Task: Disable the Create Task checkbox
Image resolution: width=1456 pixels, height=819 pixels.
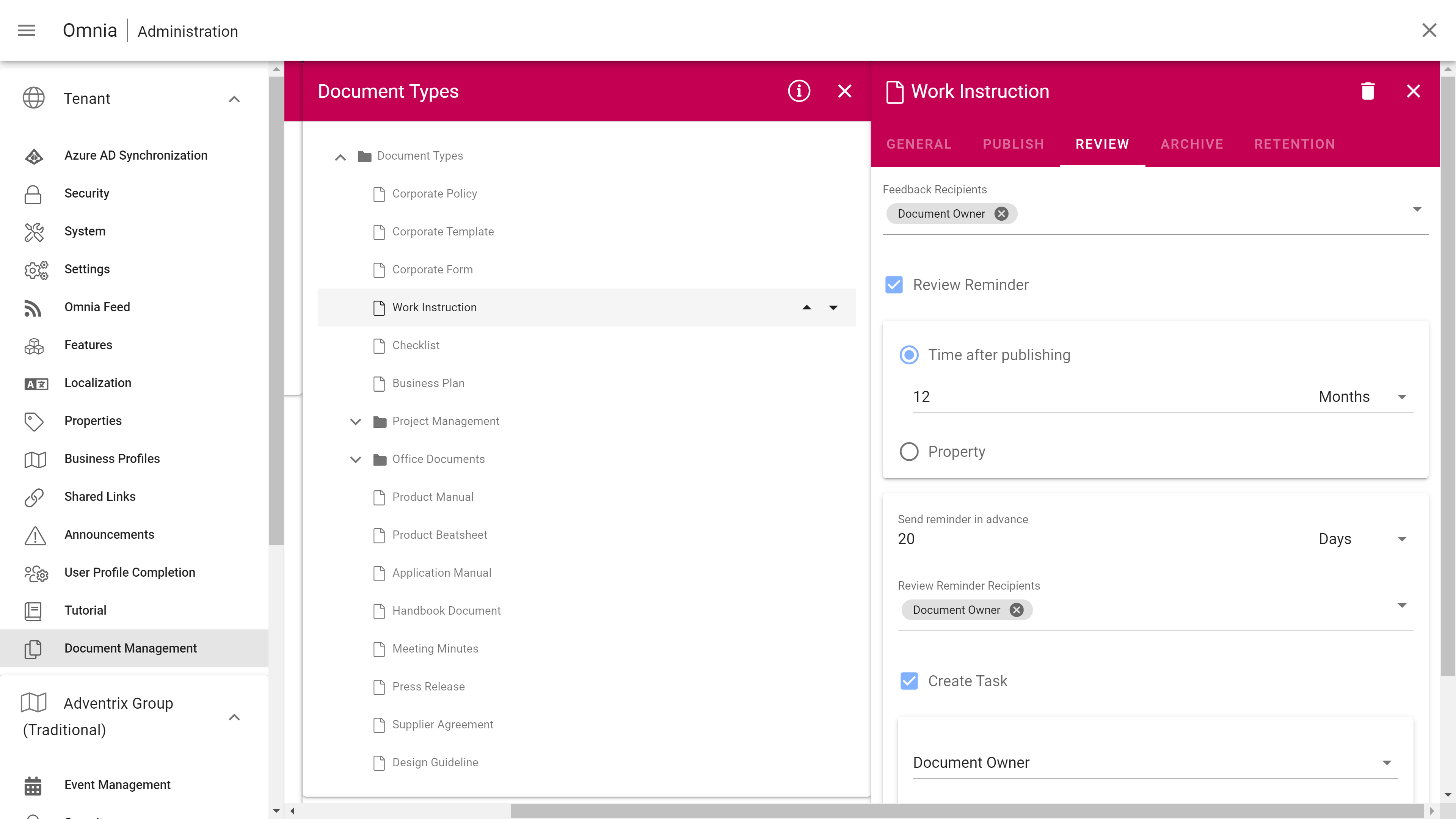Action: tap(909, 681)
